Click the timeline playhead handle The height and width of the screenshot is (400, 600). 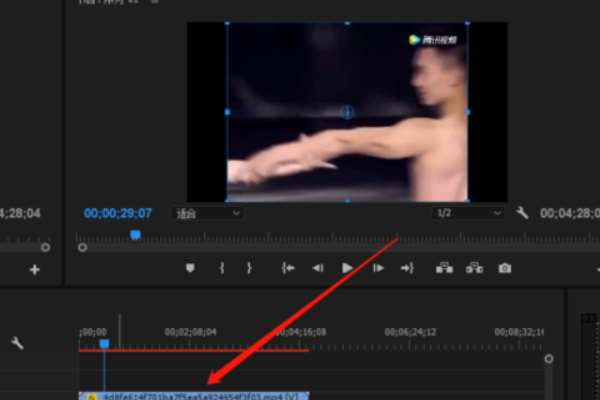coord(104,344)
